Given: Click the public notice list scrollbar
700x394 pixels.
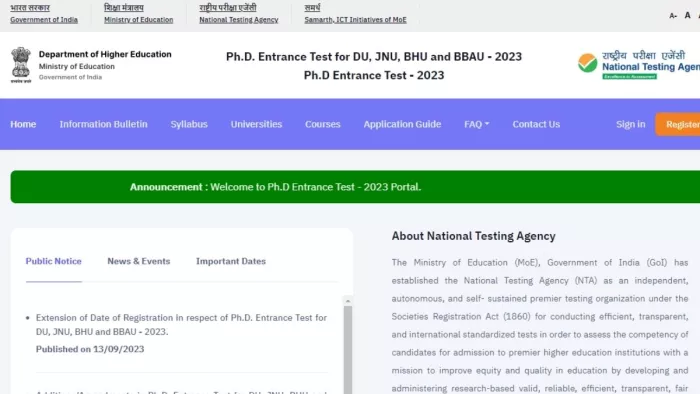Looking at the screenshot, I should click(348, 348).
